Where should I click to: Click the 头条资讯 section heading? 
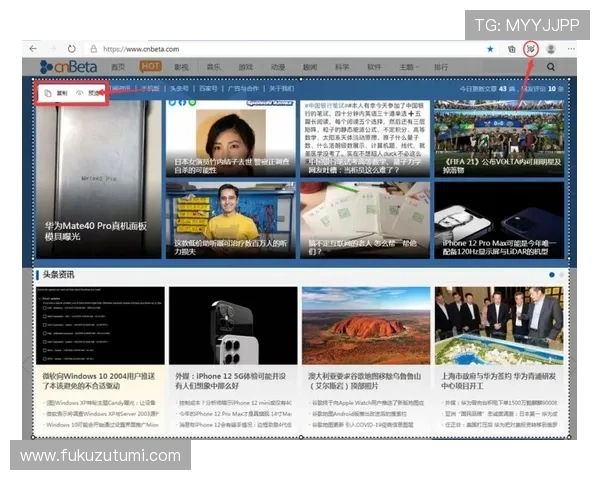58,274
